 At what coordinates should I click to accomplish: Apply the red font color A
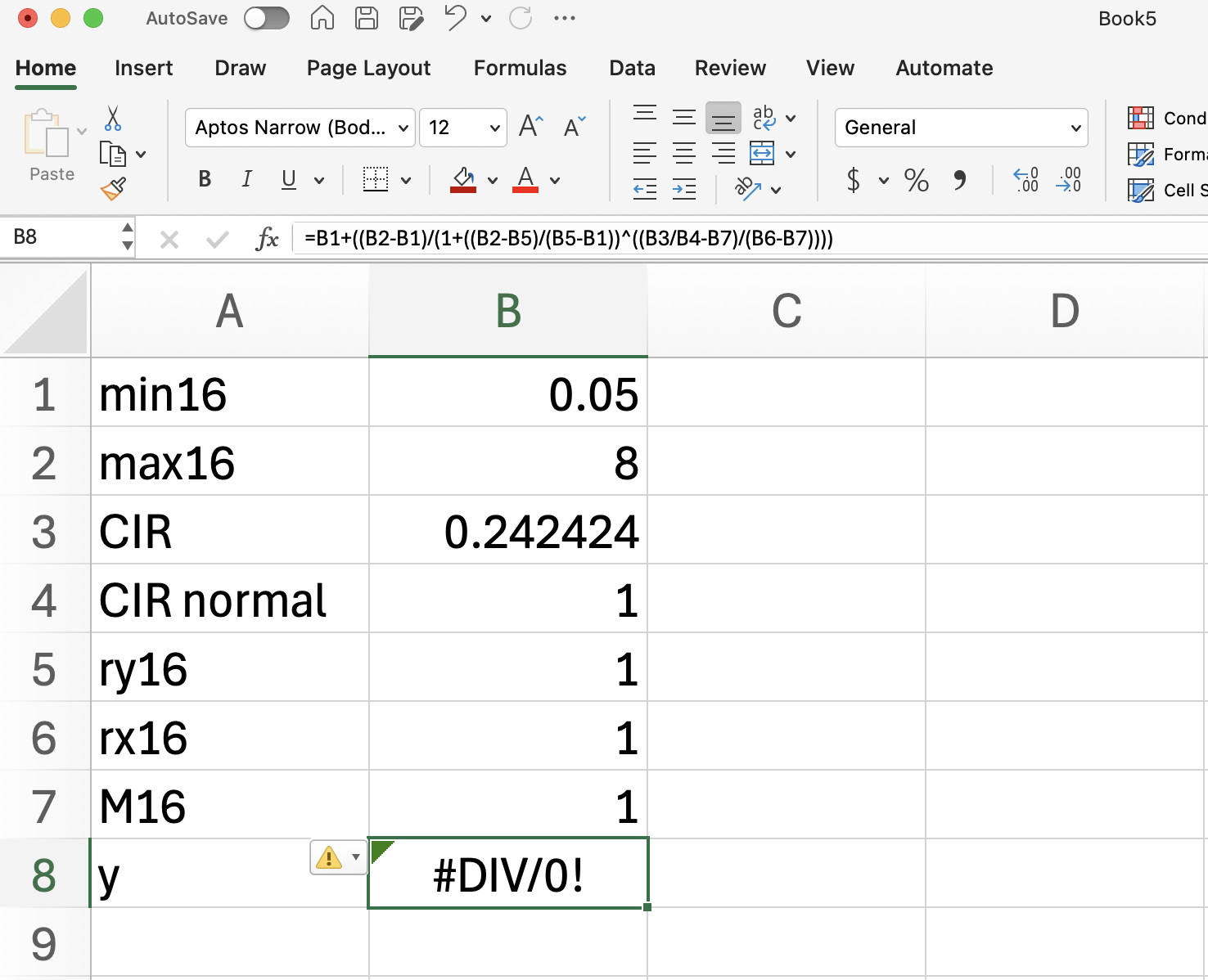525,179
